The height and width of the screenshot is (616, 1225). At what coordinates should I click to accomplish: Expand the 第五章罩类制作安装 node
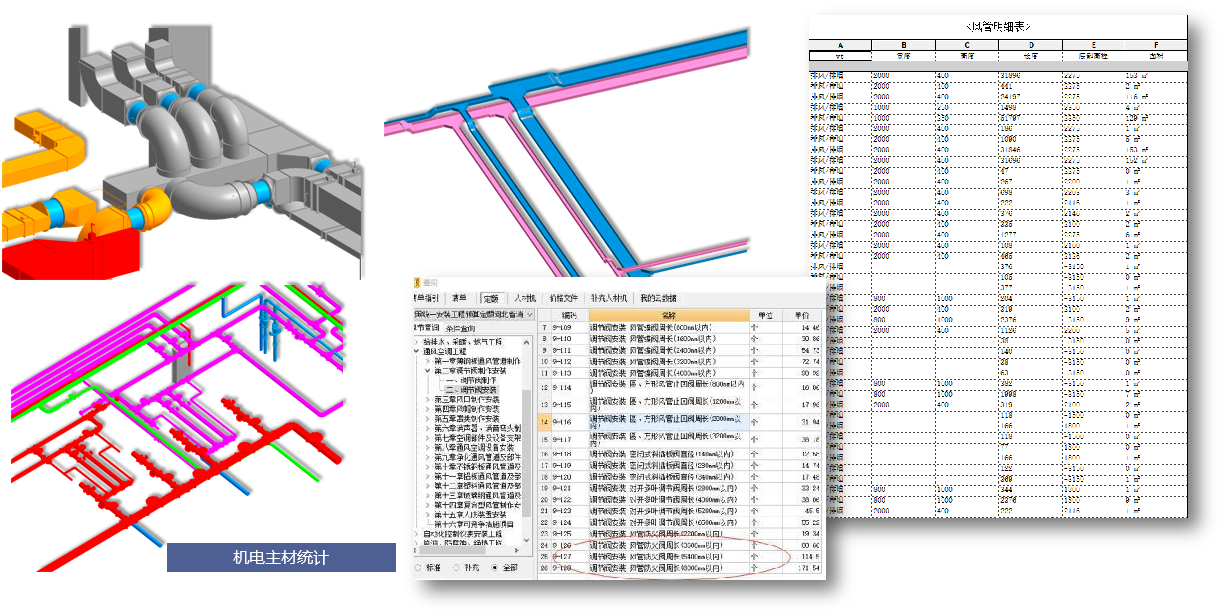tap(428, 419)
